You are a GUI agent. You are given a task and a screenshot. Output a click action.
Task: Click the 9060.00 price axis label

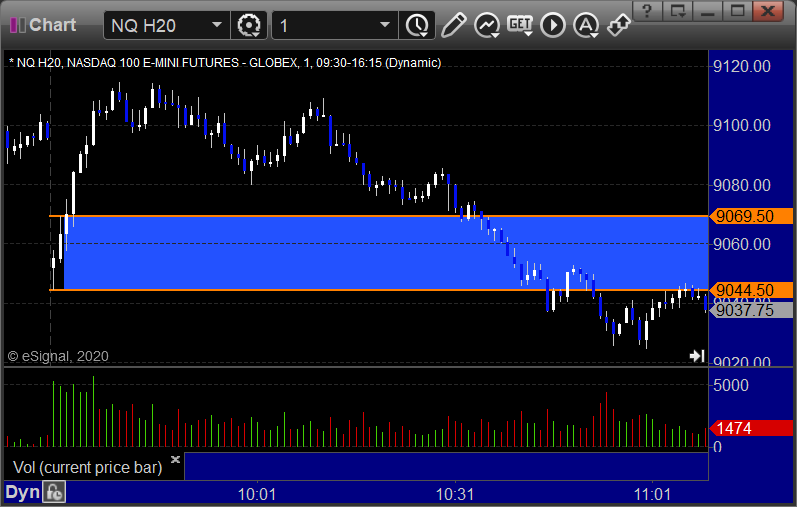[x=742, y=244]
